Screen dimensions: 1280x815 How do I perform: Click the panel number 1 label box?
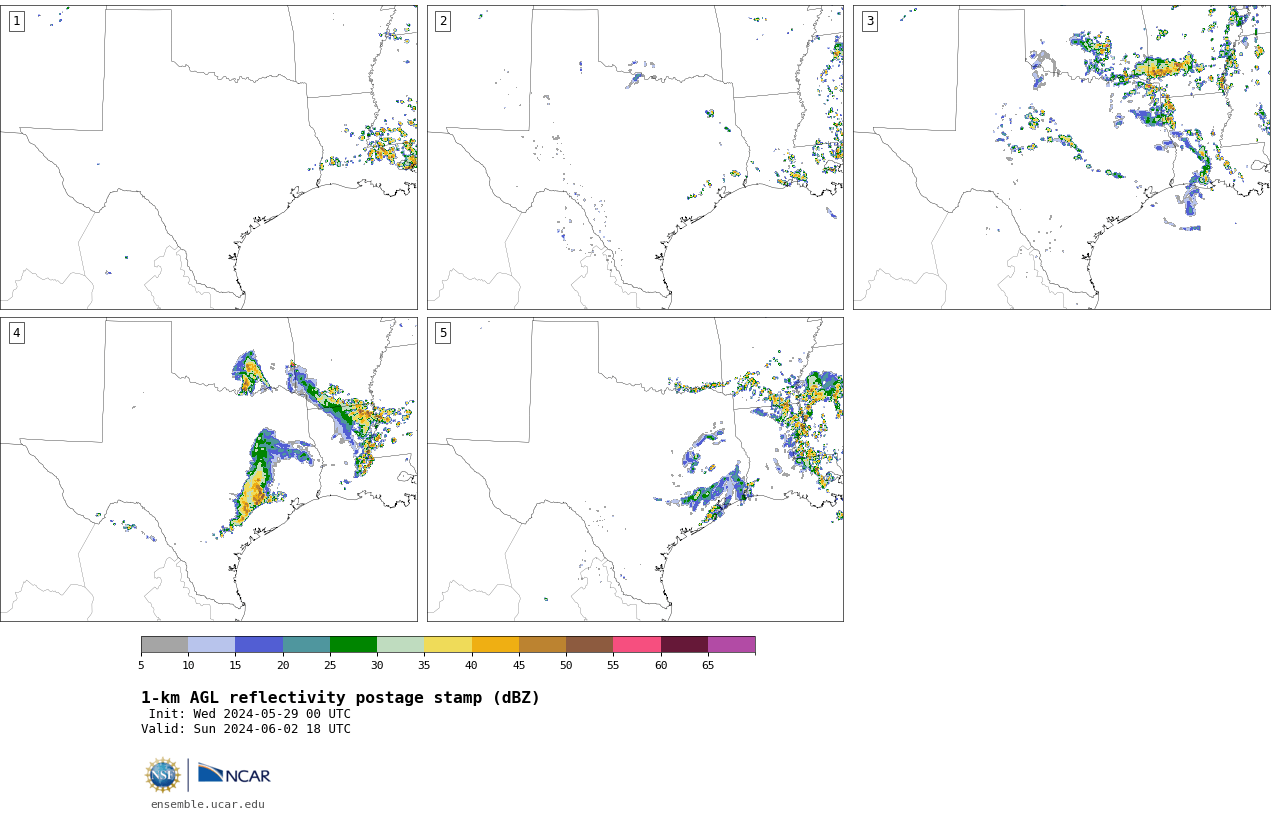click(x=16, y=21)
